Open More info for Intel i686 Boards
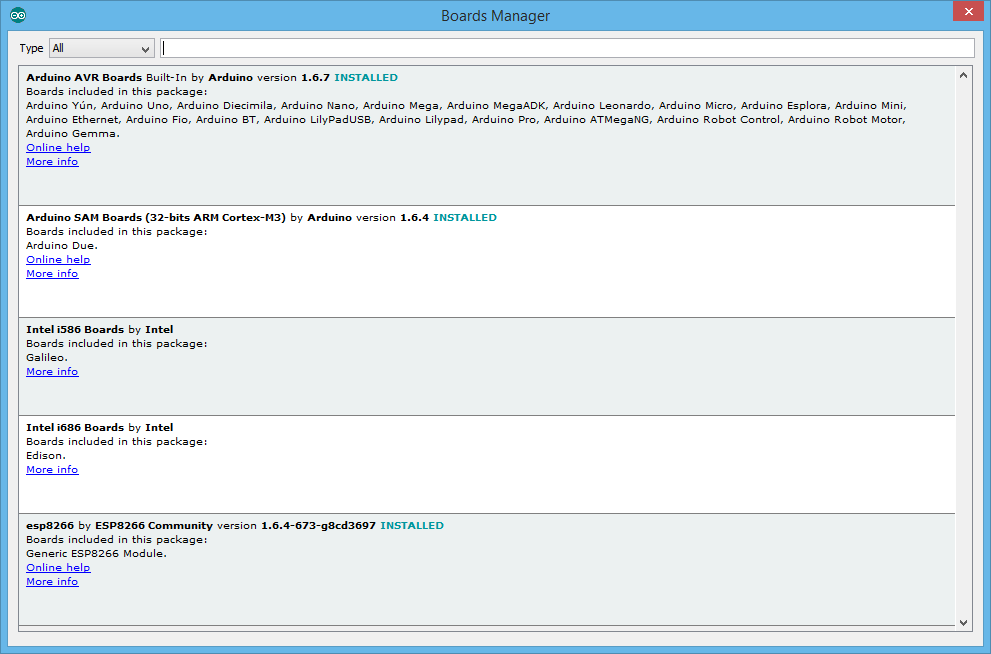 [x=52, y=469]
